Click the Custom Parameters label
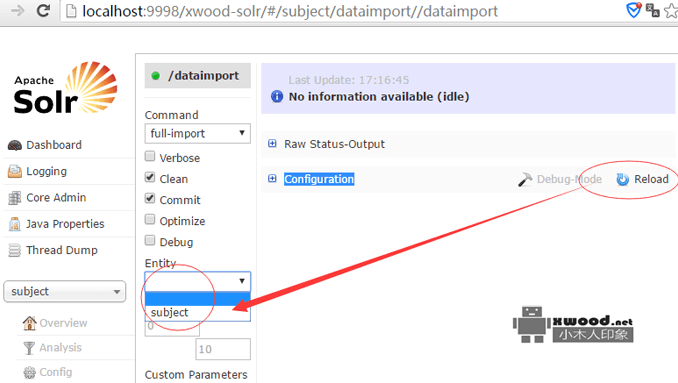This screenshot has height=383, width=678. tap(196, 375)
